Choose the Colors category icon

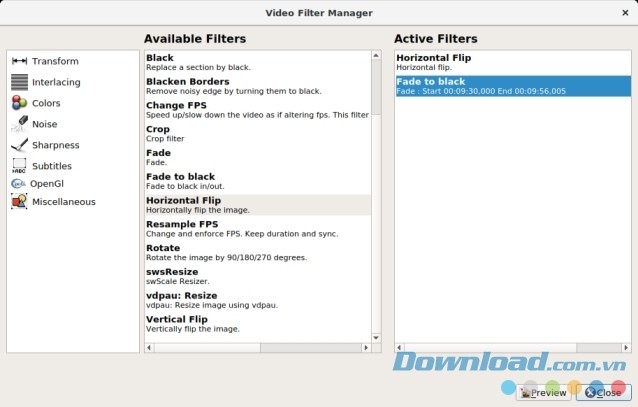[x=19, y=103]
